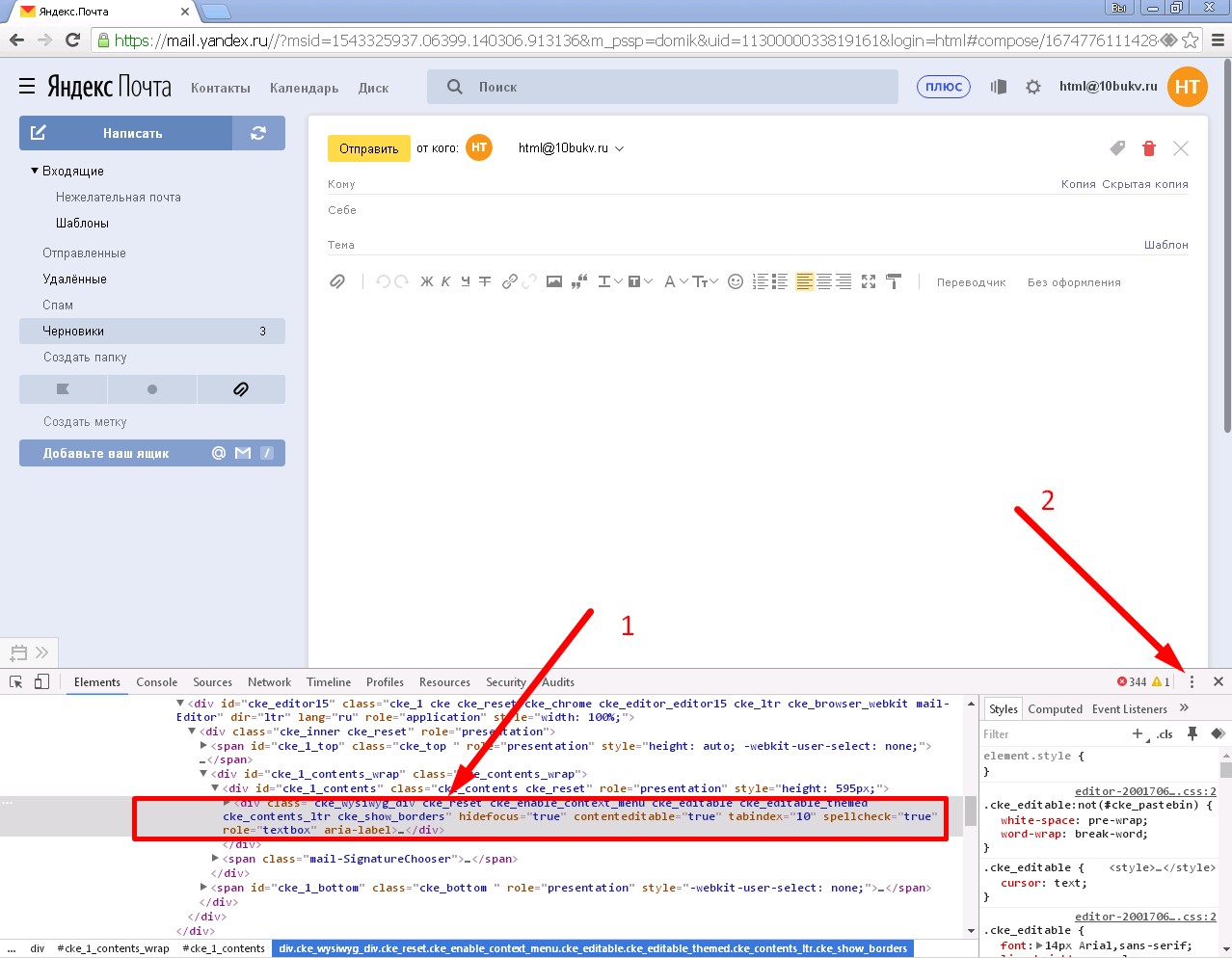Click the DevTools inspect element cursor icon
1232x958 pixels.
coord(16,681)
